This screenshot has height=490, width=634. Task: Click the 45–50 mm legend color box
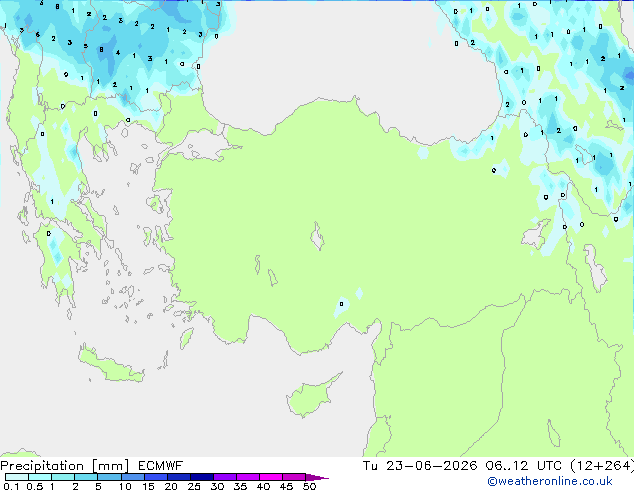294,477
